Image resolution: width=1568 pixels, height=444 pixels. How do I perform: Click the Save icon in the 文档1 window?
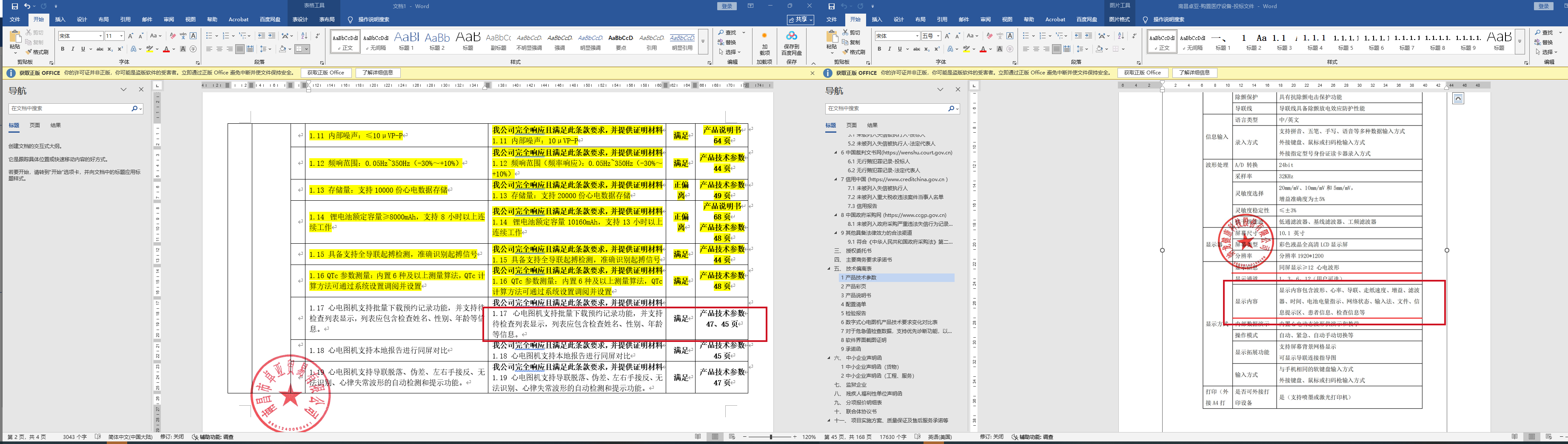(x=14, y=6)
